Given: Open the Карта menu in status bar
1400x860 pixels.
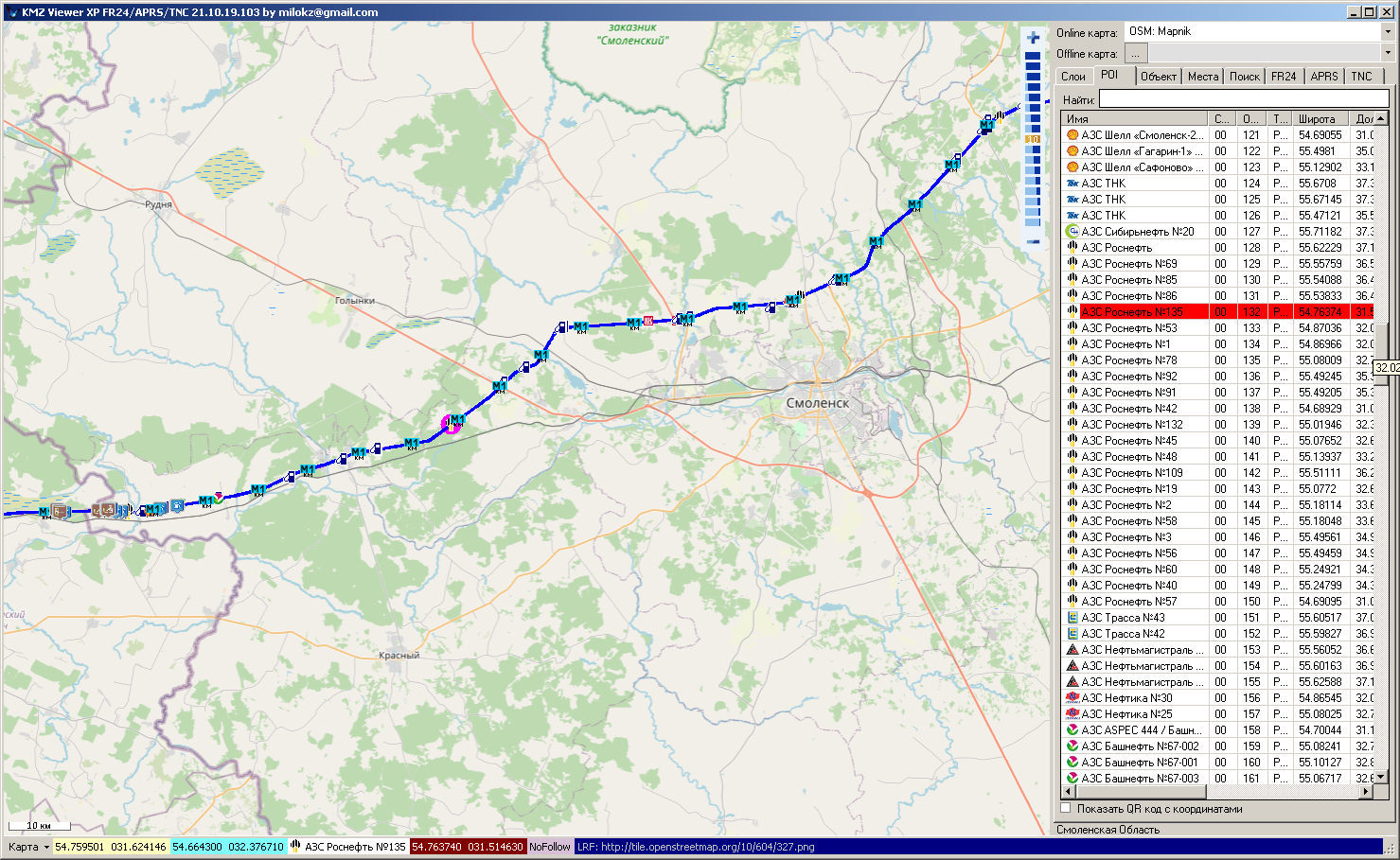Looking at the screenshot, I should 28,847.
